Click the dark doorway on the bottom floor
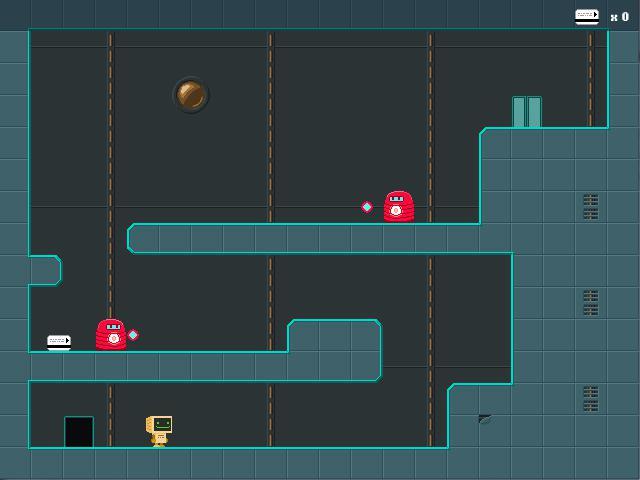The width and height of the screenshot is (640, 480). (79, 432)
